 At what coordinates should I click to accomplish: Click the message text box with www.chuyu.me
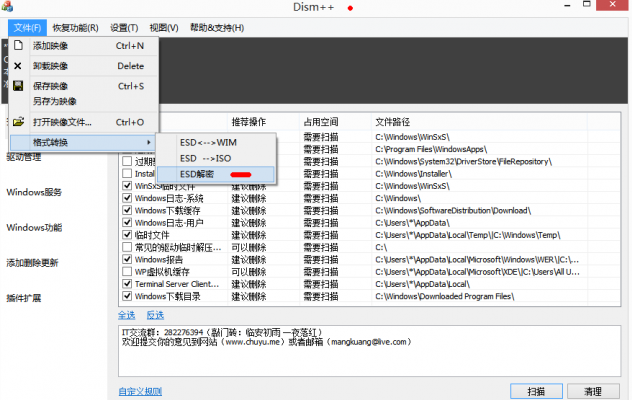click(369, 351)
